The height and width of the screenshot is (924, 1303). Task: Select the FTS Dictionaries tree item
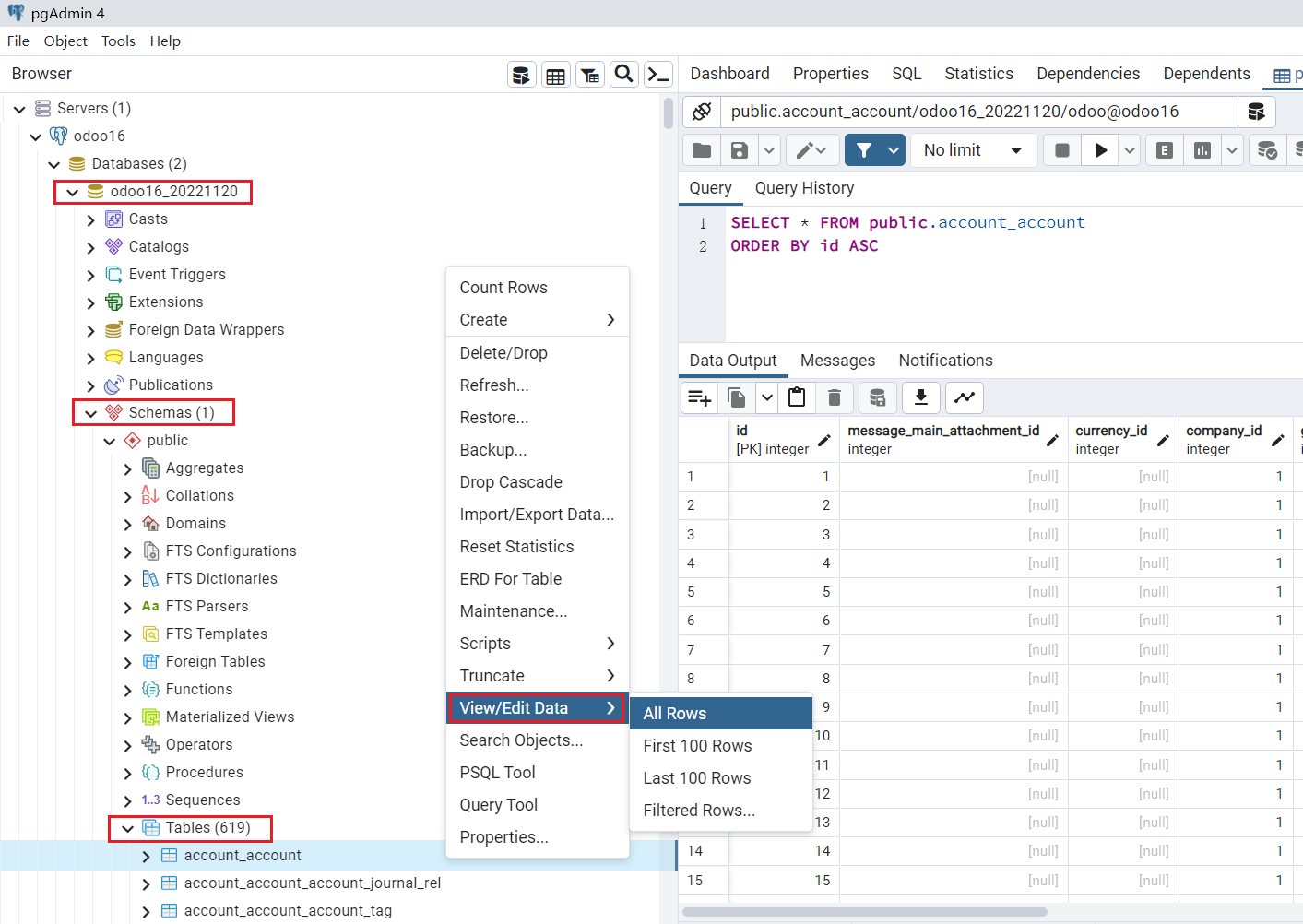point(221,579)
